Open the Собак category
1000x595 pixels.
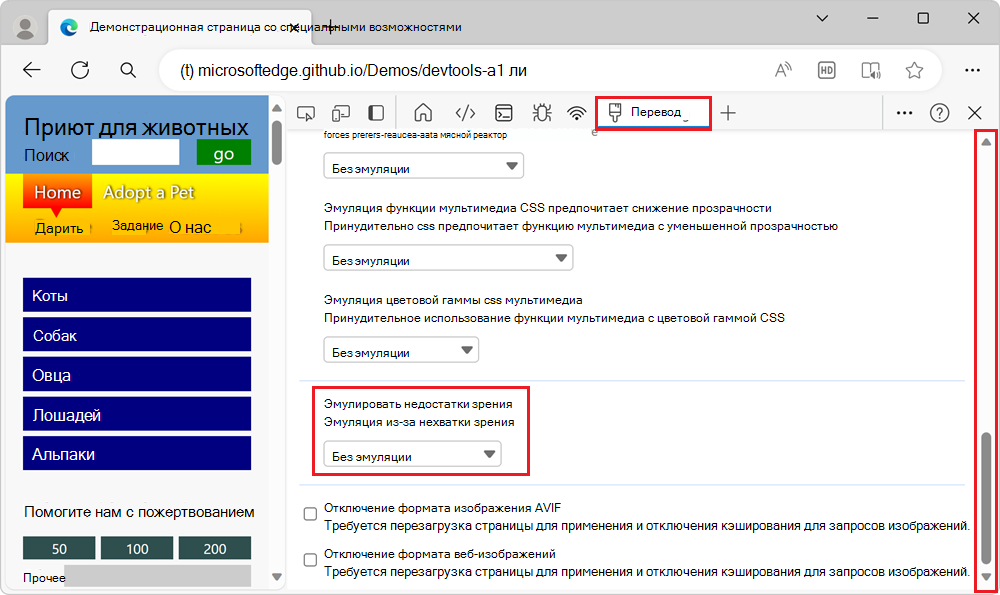click(x=137, y=334)
